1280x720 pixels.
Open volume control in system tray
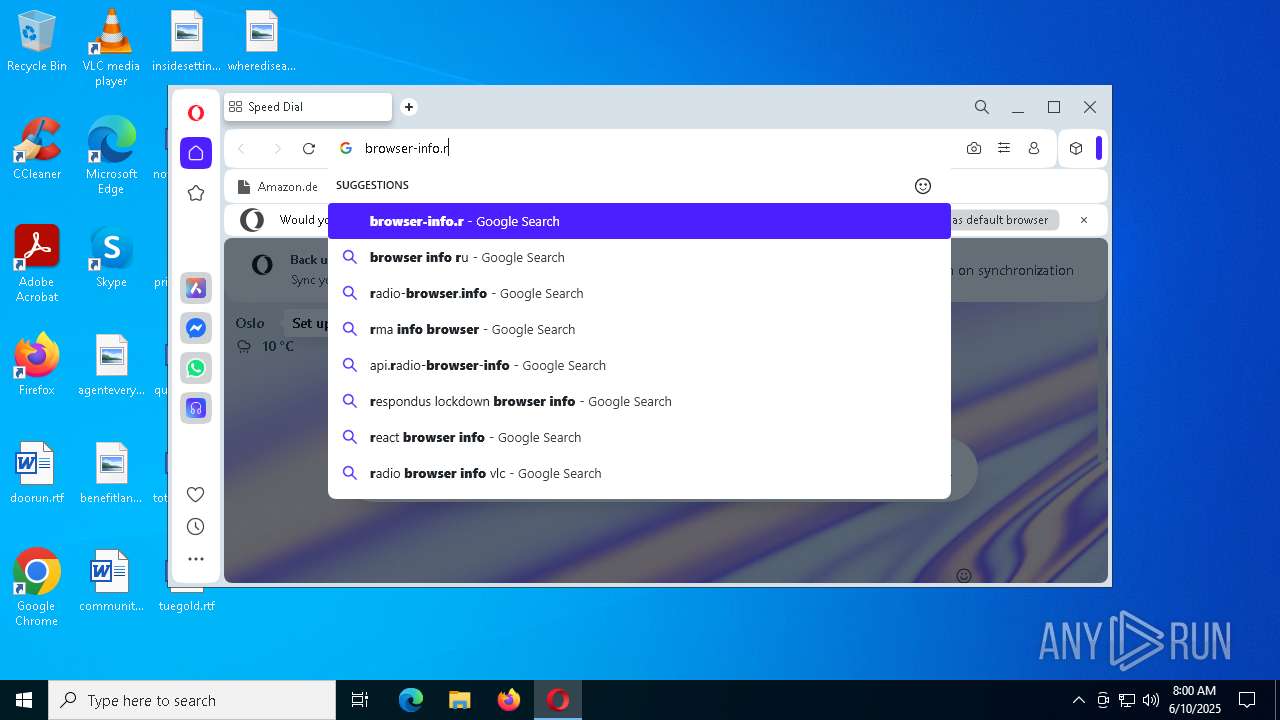tap(1151, 700)
